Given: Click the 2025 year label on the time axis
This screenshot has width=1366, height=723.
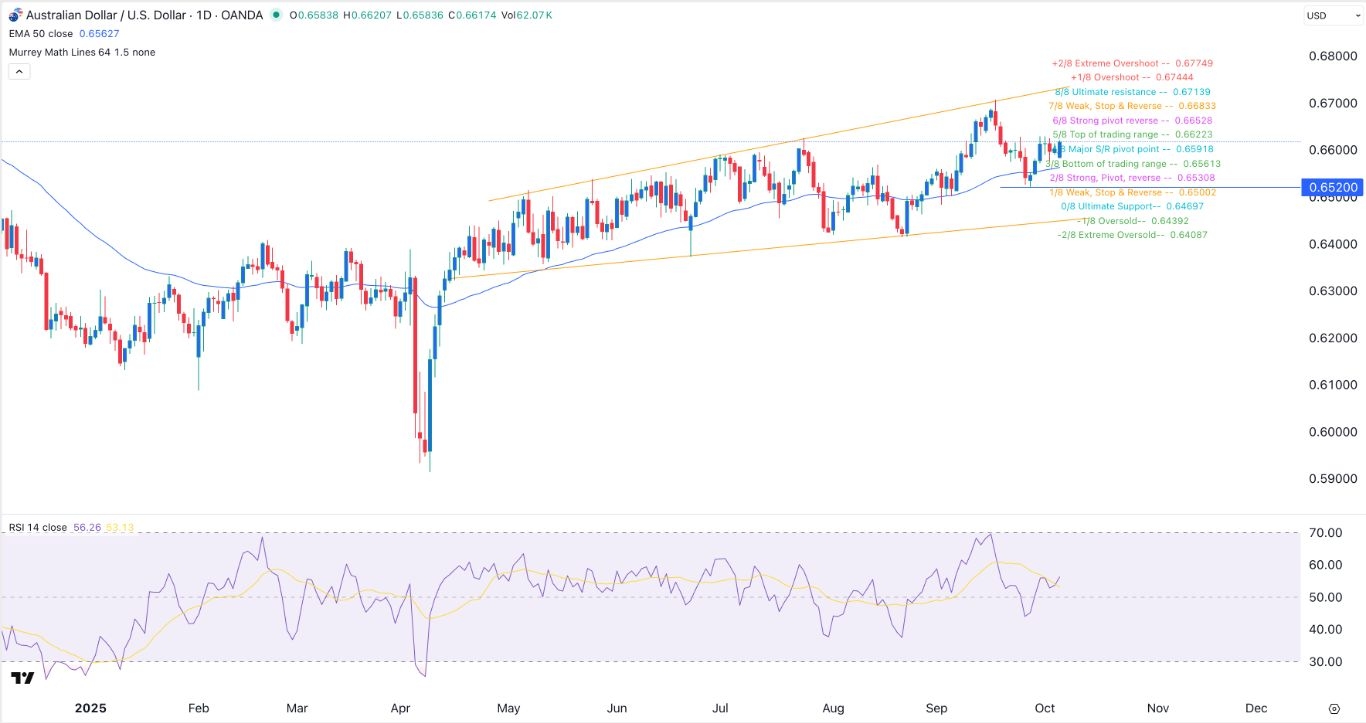Looking at the screenshot, I should [x=91, y=708].
